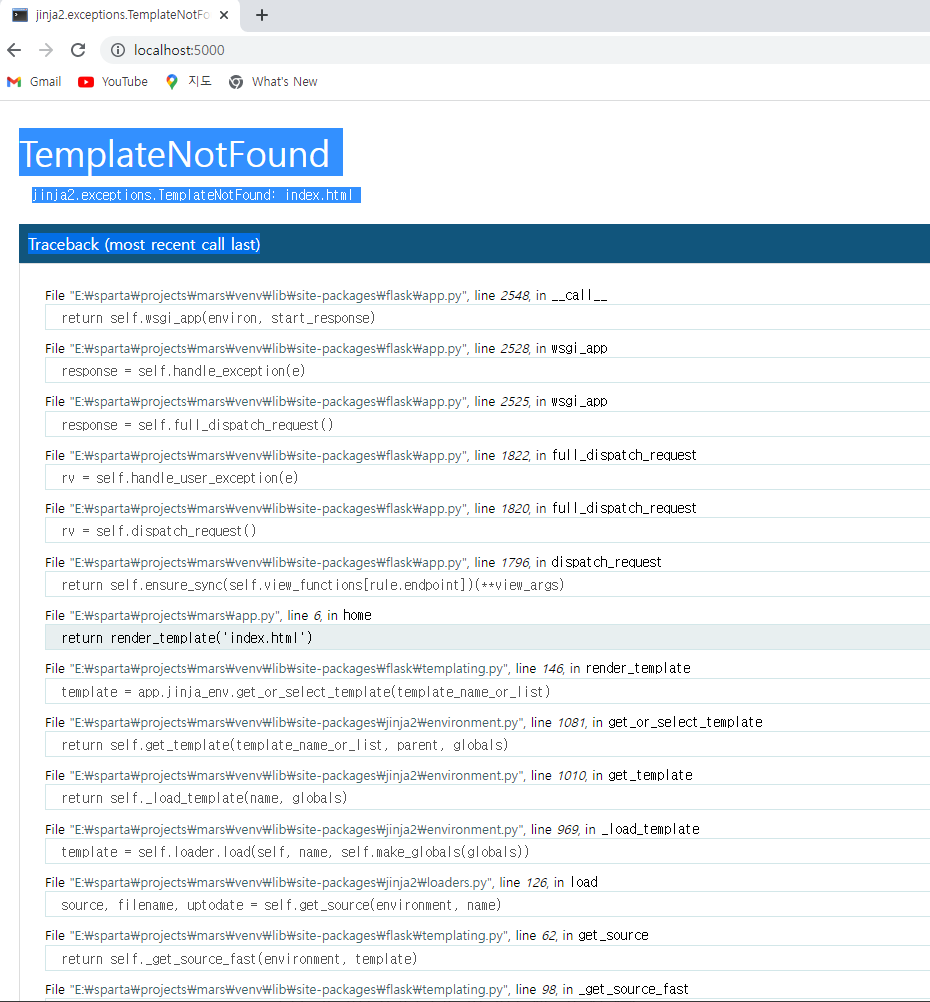Open the 지도 maps bookmark
The height and width of the screenshot is (1002, 930).
(x=189, y=82)
